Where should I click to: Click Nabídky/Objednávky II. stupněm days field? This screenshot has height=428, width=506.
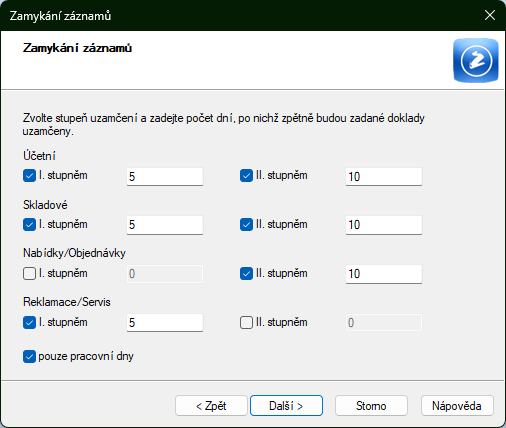pyautogui.click(x=384, y=274)
